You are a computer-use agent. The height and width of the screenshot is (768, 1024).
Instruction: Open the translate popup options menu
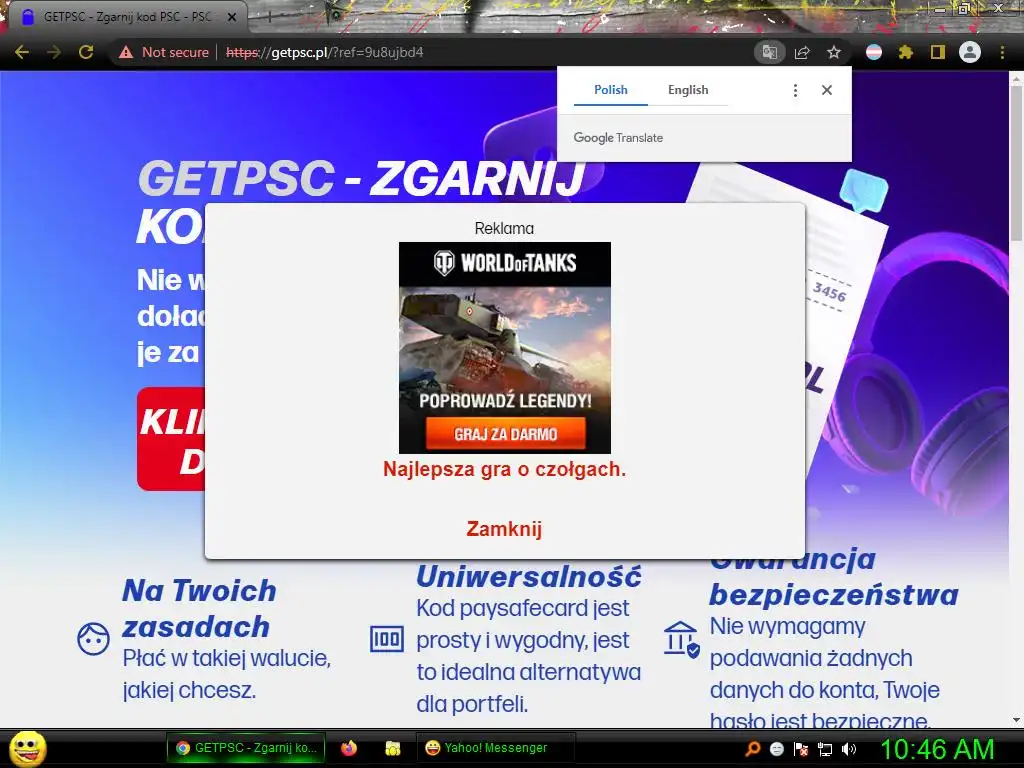click(x=795, y=90)
